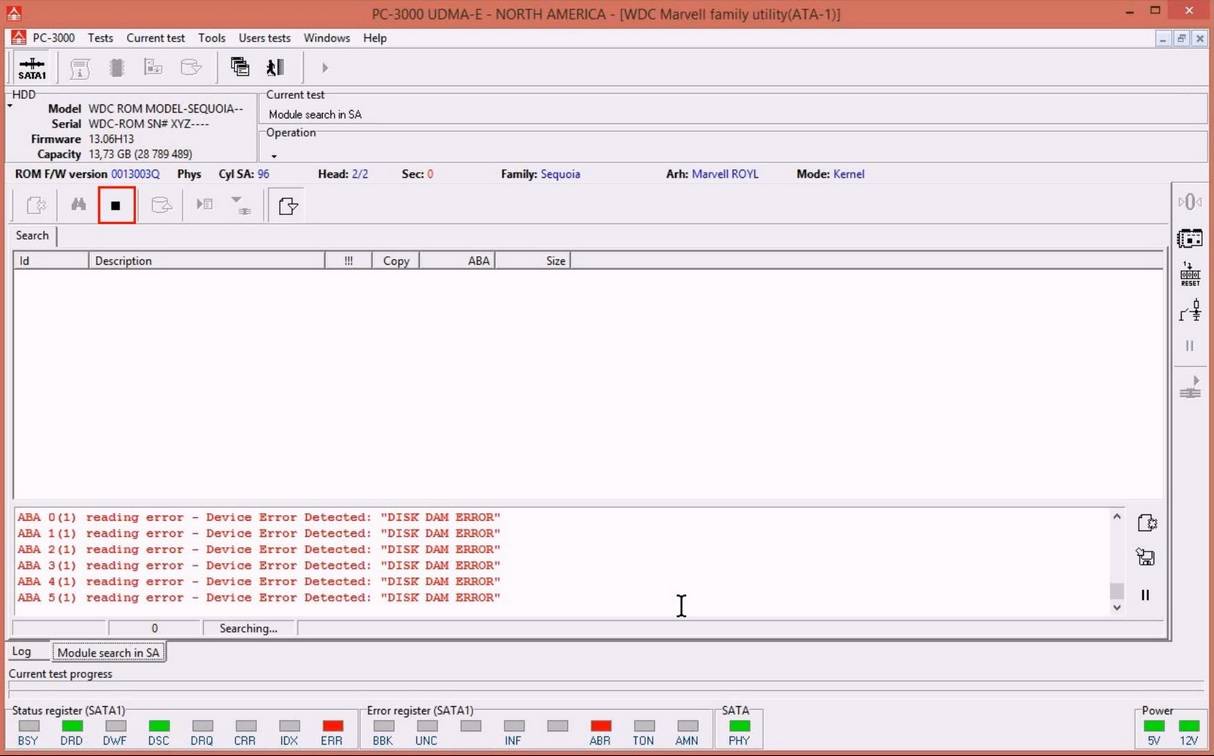The width and height of the screenshot is (1214, 756).
Task: Click the controller board icon in sidebar
Action: pos(1189,239)
